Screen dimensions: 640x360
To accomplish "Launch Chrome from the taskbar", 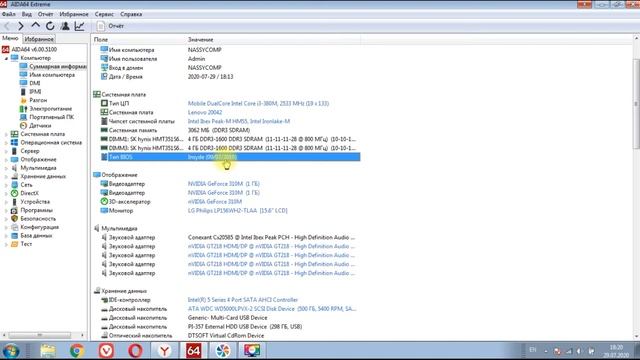I will coord(77,351).
